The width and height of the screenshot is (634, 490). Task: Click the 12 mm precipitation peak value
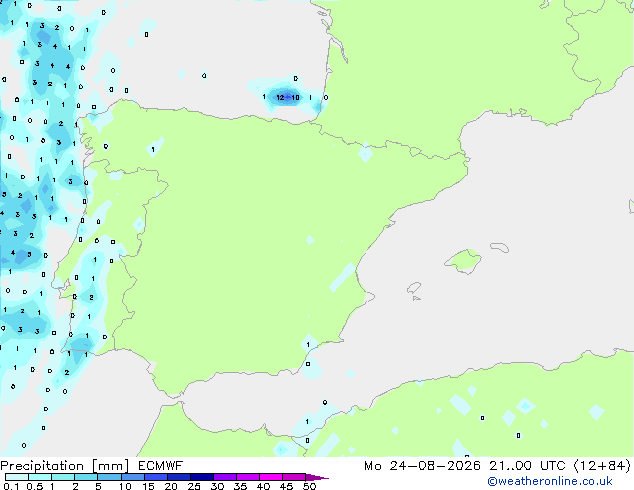tap(280, 97)
